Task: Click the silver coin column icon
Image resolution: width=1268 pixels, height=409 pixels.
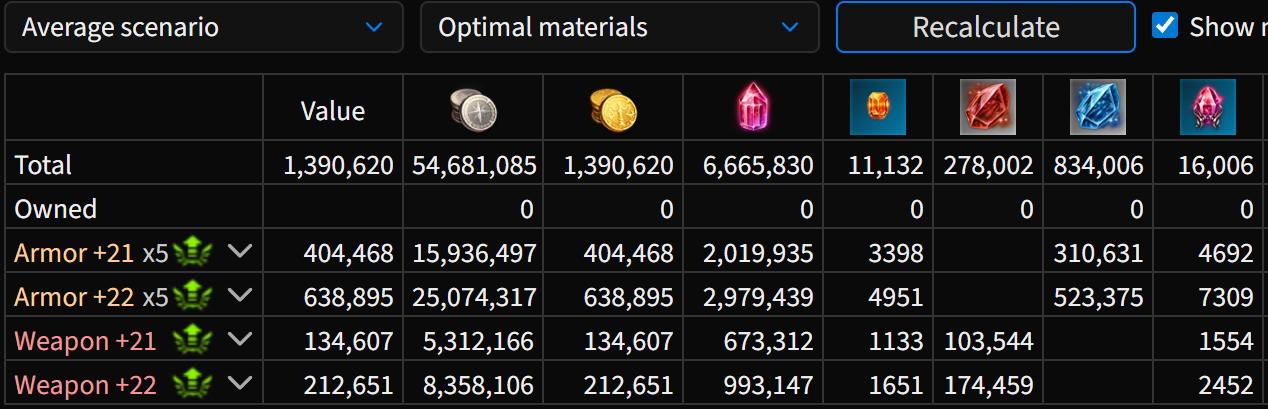Action: 473,108
